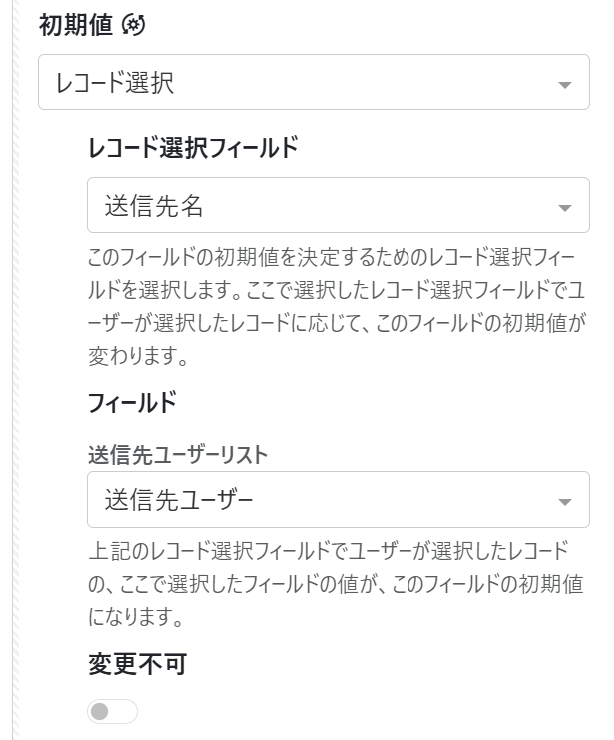614x740 pixels.
Task: Click the 送信先ユーザーリスト sub-label
Action: 178,455
